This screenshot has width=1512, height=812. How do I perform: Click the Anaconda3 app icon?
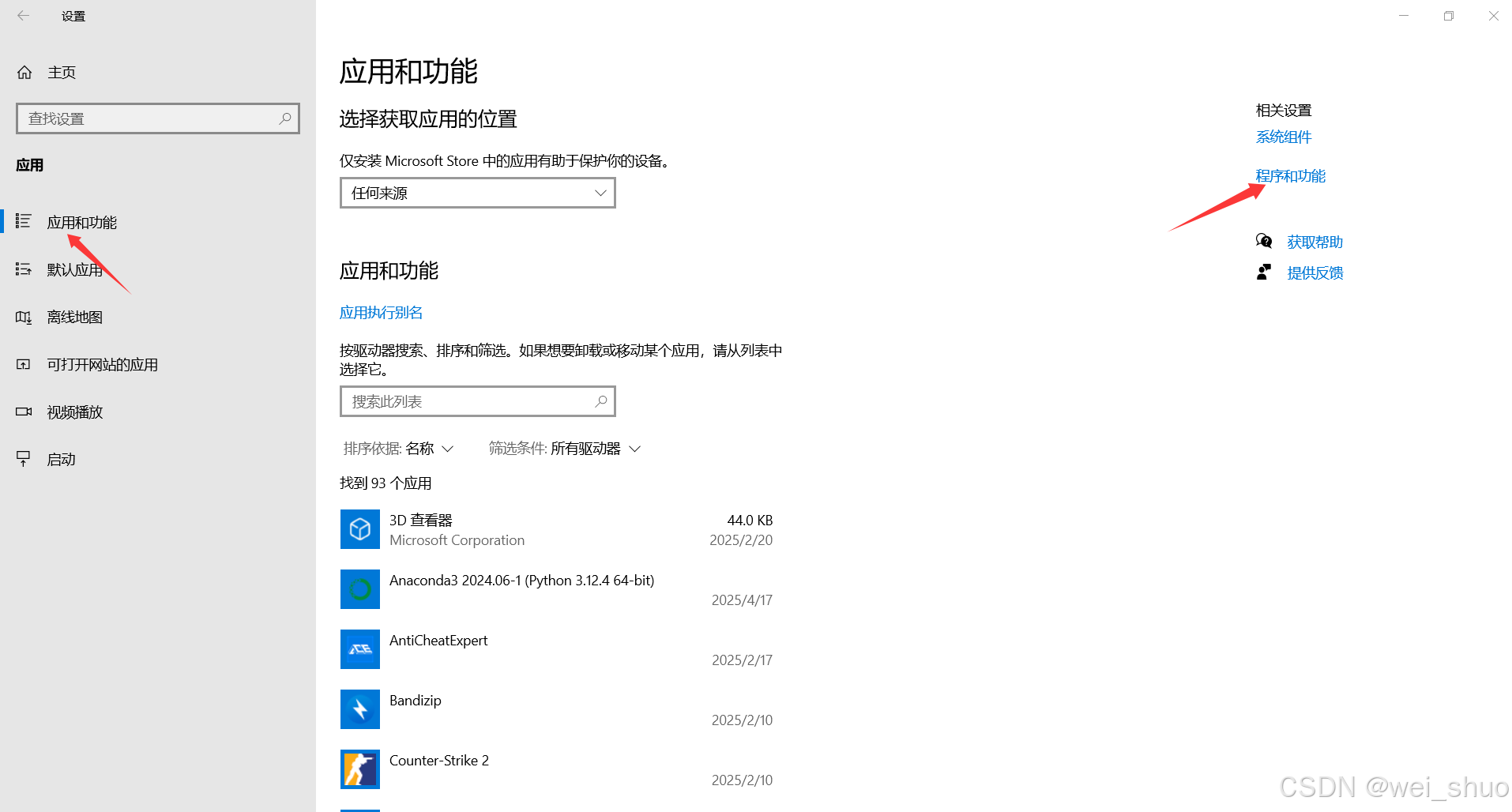pyautogui.click(x=360, y=589)
